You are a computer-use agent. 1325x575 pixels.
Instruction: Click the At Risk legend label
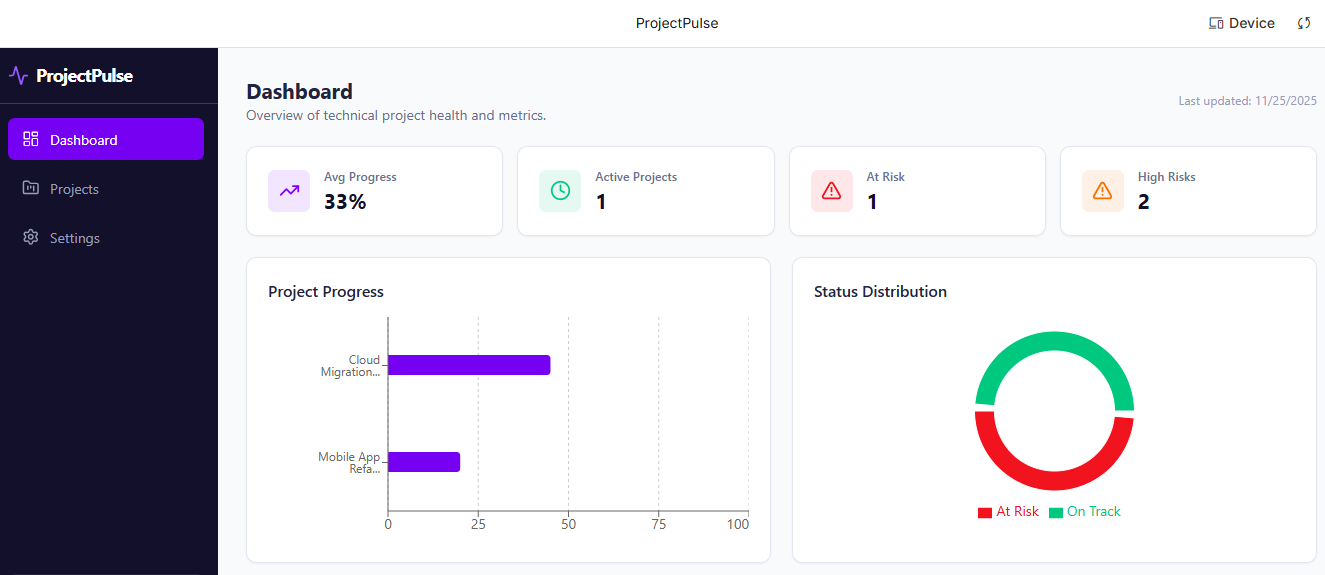click(1018, 511)
